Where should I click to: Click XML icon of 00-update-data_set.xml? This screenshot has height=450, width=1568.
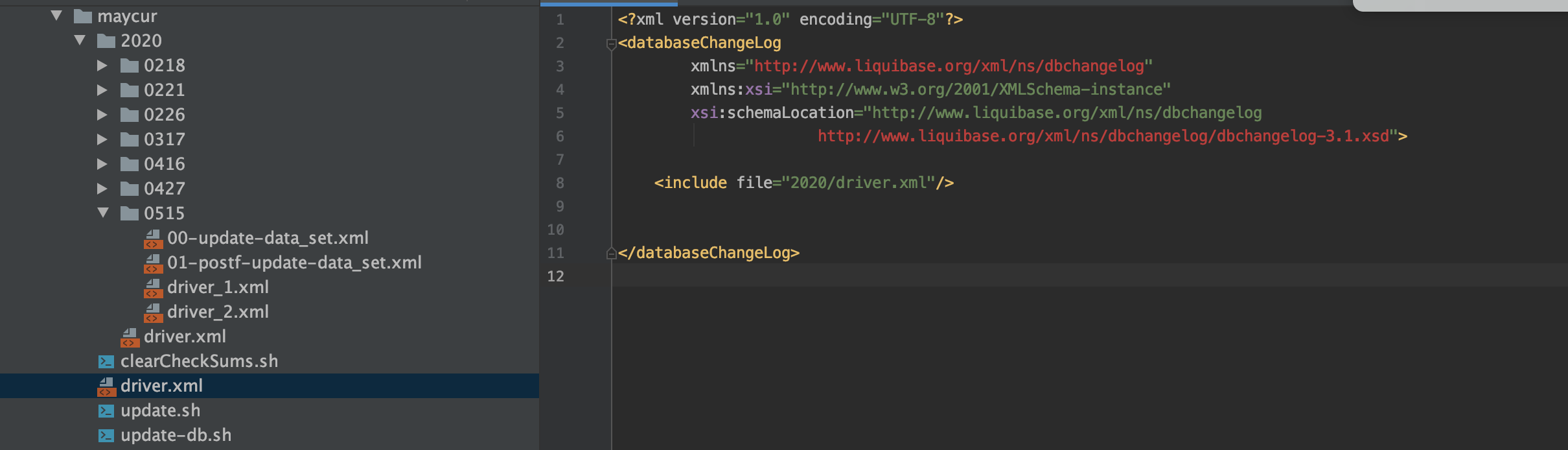pyautogui.click(x=153, y=239)
